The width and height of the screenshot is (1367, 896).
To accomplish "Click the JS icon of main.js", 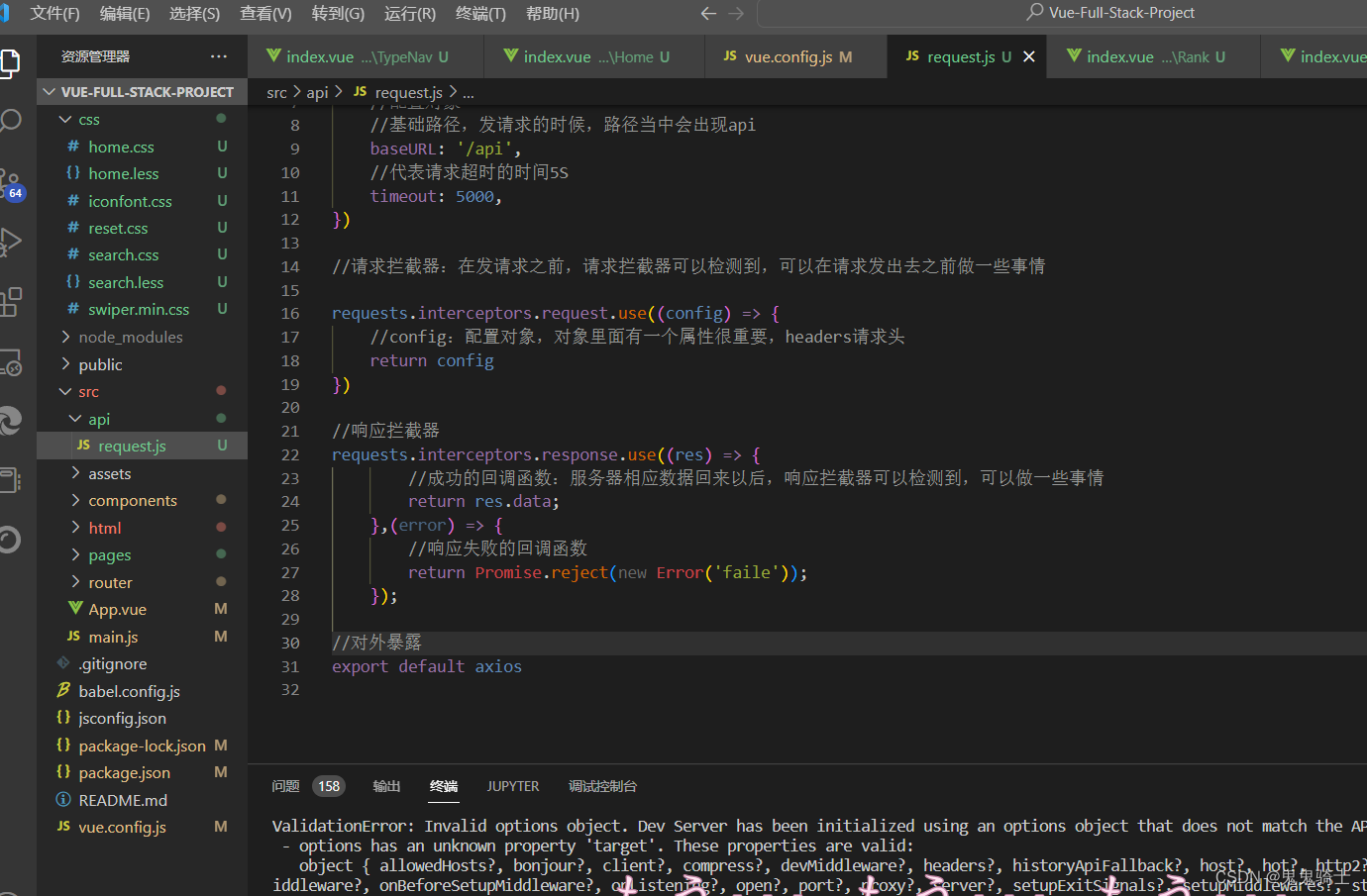I will pos(73,636).
